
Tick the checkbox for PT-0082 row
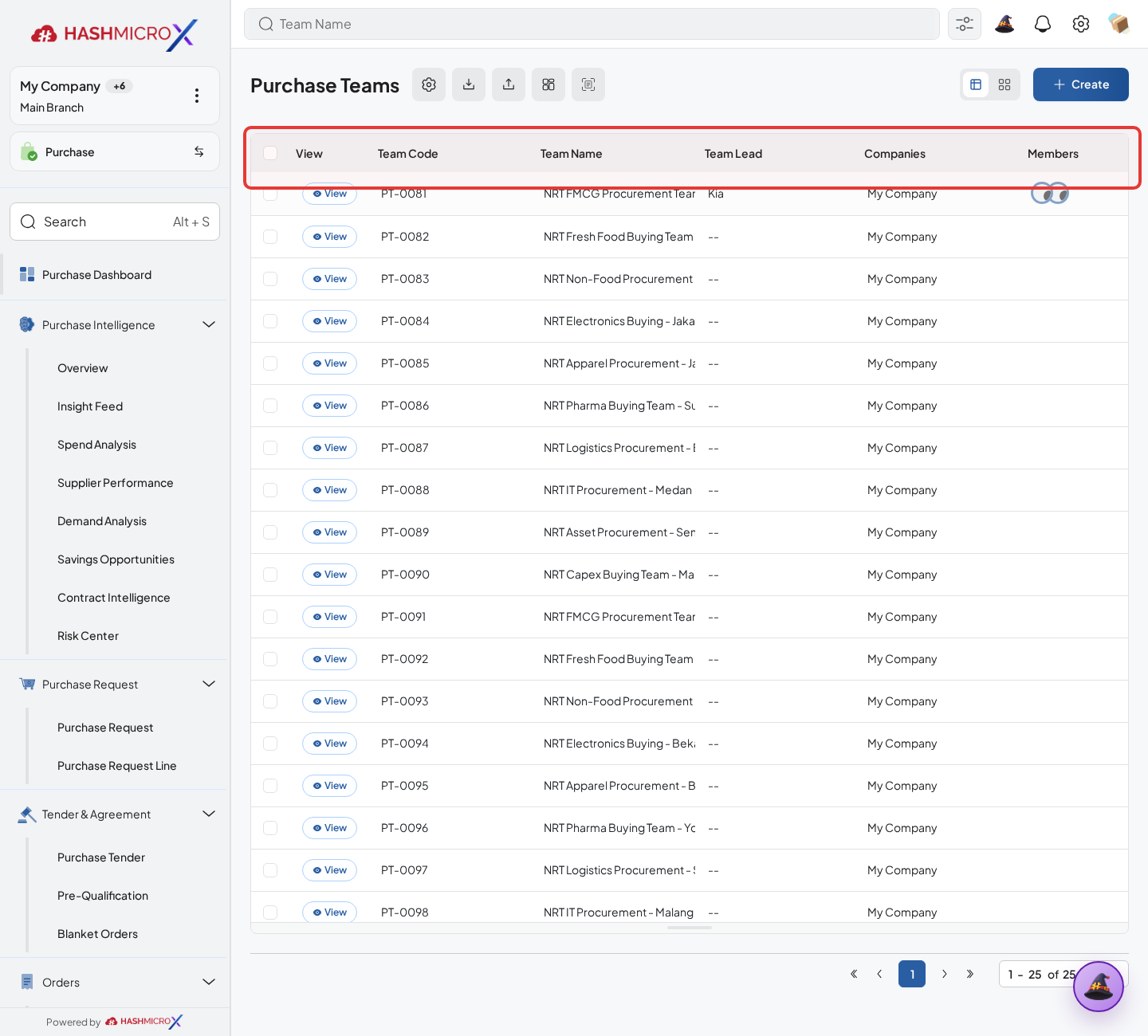(270, 237)
